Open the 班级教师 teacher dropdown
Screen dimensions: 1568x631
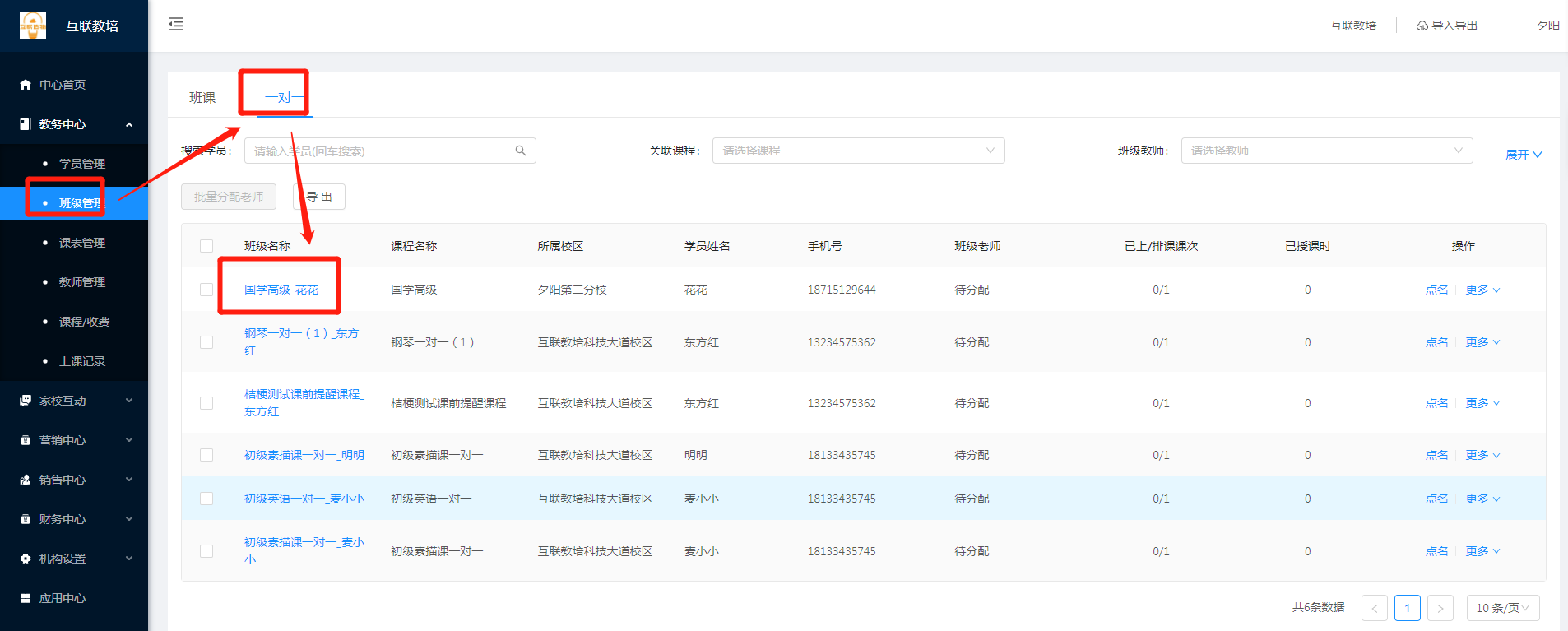(1327, 151)
